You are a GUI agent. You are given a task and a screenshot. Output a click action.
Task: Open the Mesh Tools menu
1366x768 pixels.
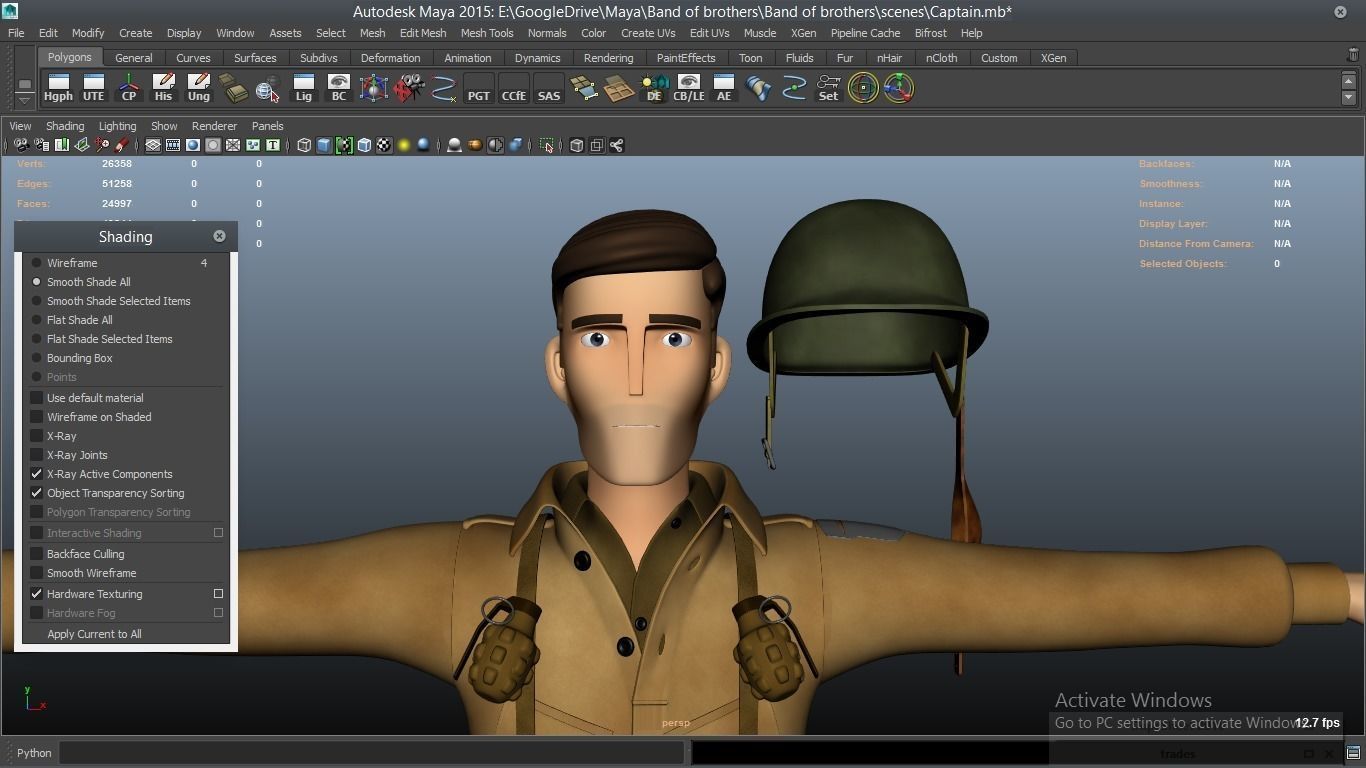487,33
